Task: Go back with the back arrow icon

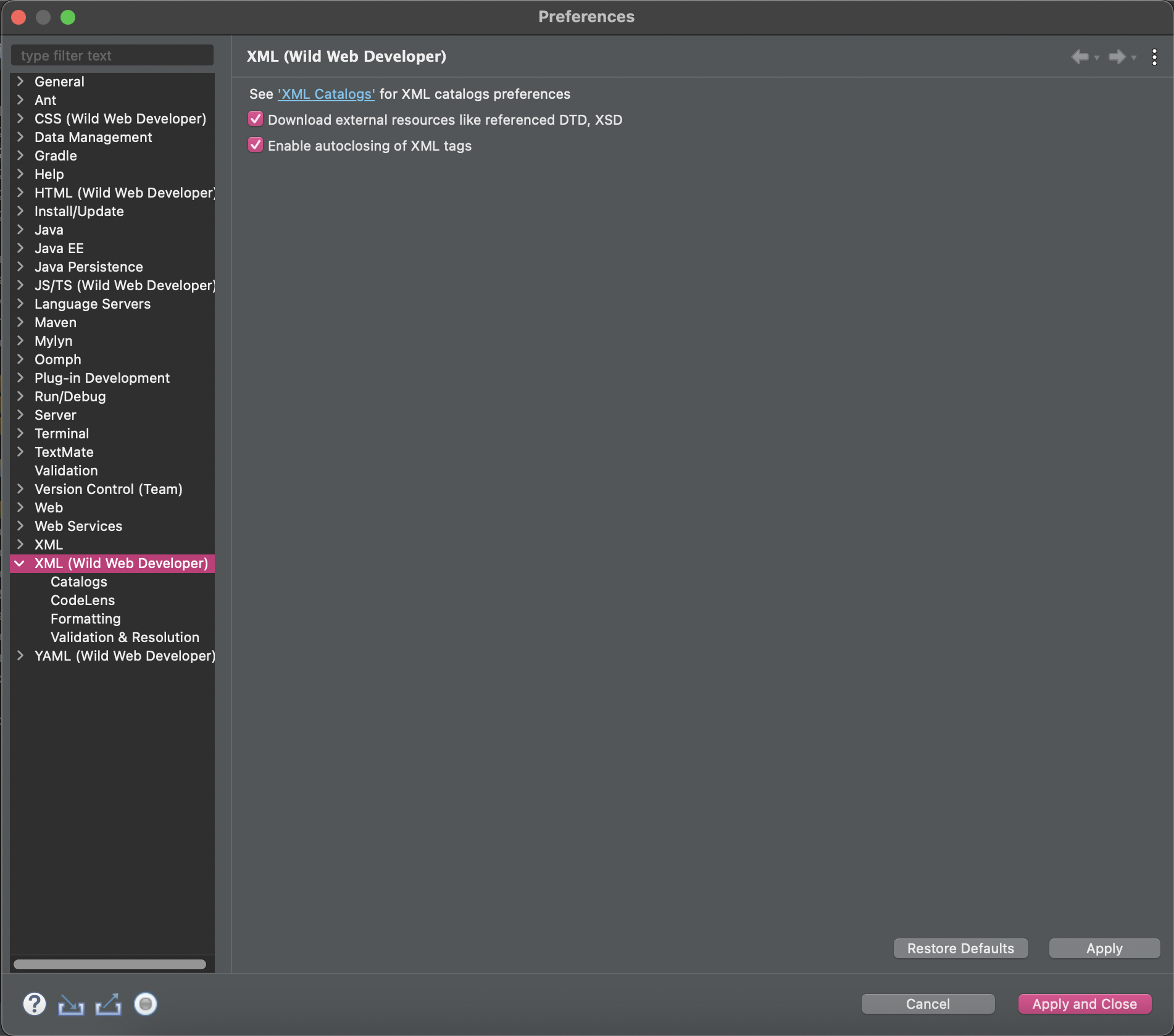Action: pyautogui.click(x=1080, y=57)
